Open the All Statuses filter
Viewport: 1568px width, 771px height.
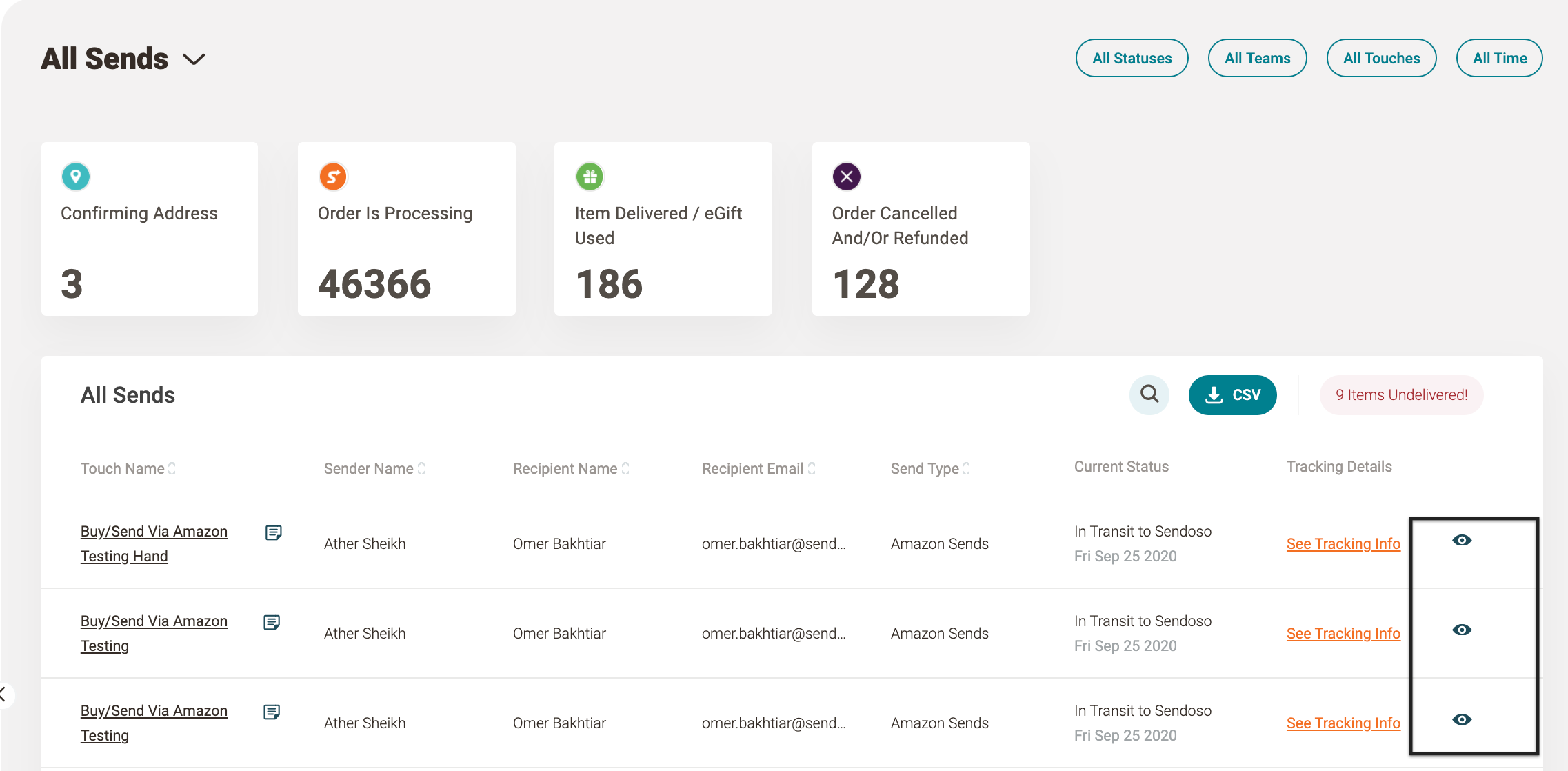click(1132, 58)
